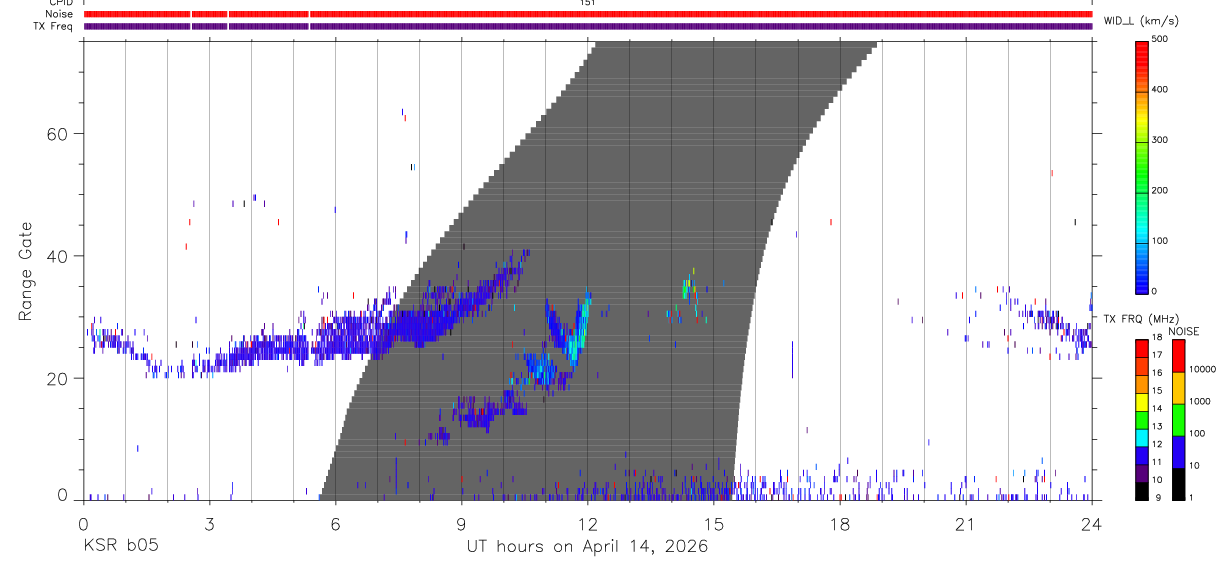
Task: Click the 'Noise' row label
Action: [59, 15]
